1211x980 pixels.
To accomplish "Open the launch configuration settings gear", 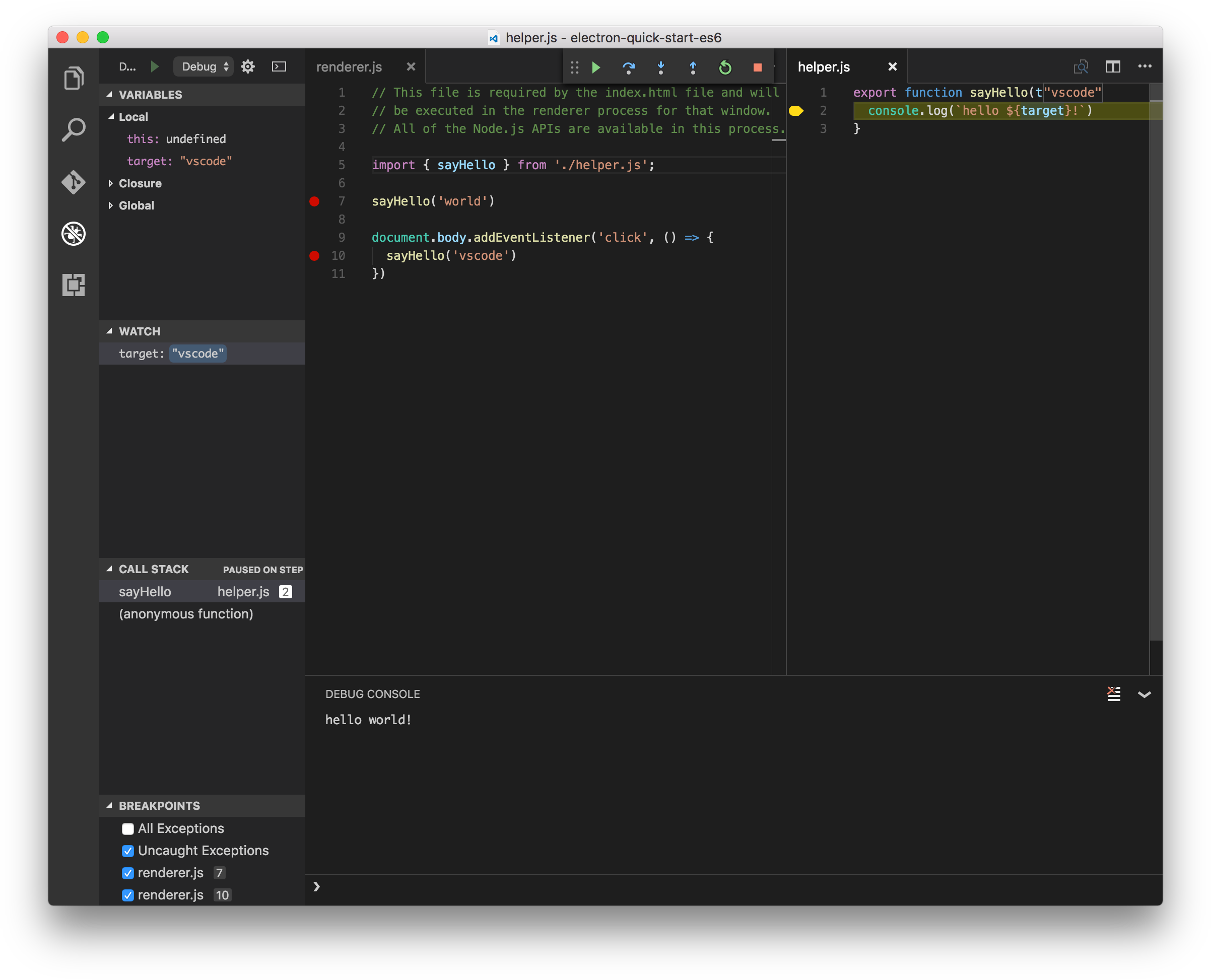I will 248,66.
